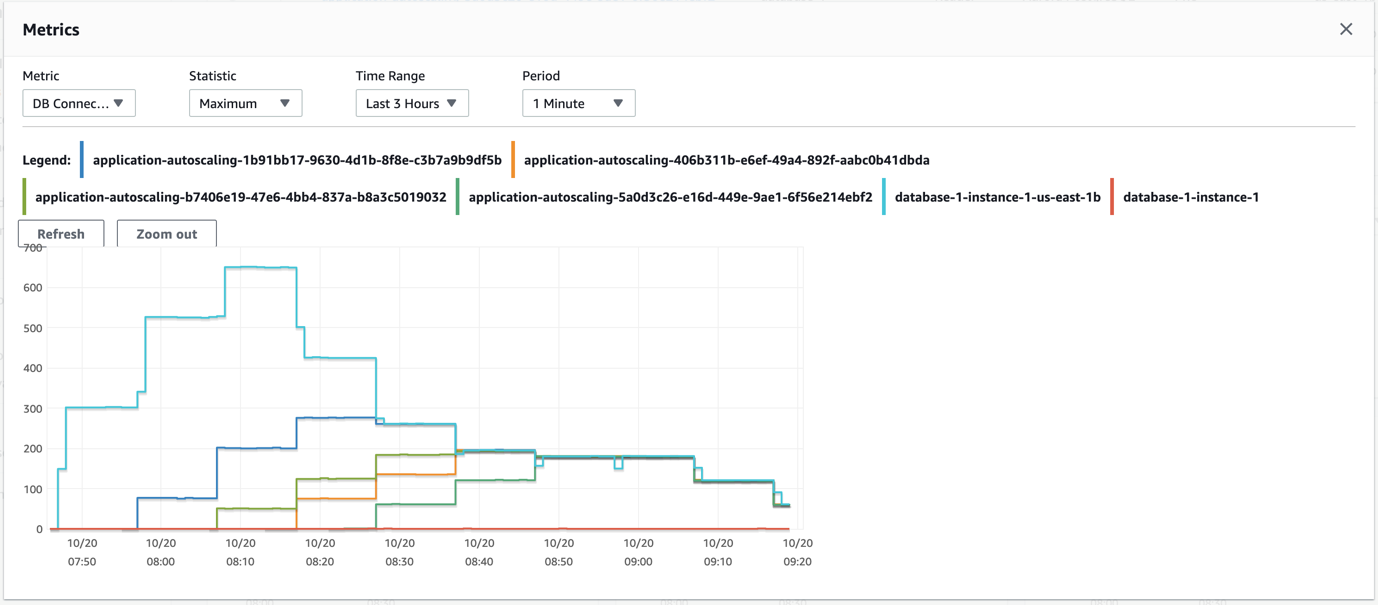This screenshot has width=1378, height=605.
Task: Click the Legend: label
Action: (47, 160)
